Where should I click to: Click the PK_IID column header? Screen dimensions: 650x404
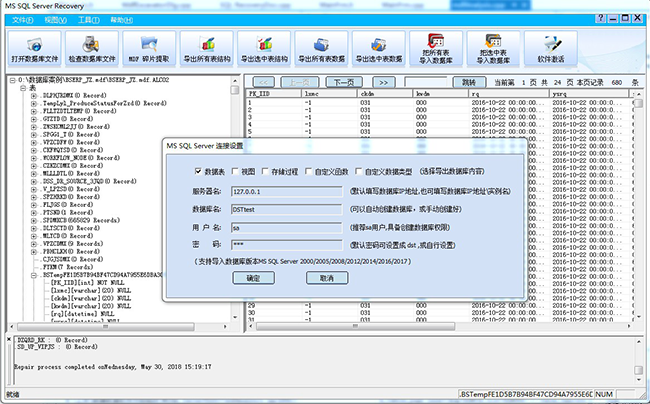pyautogui.click(x=274, y=94)
